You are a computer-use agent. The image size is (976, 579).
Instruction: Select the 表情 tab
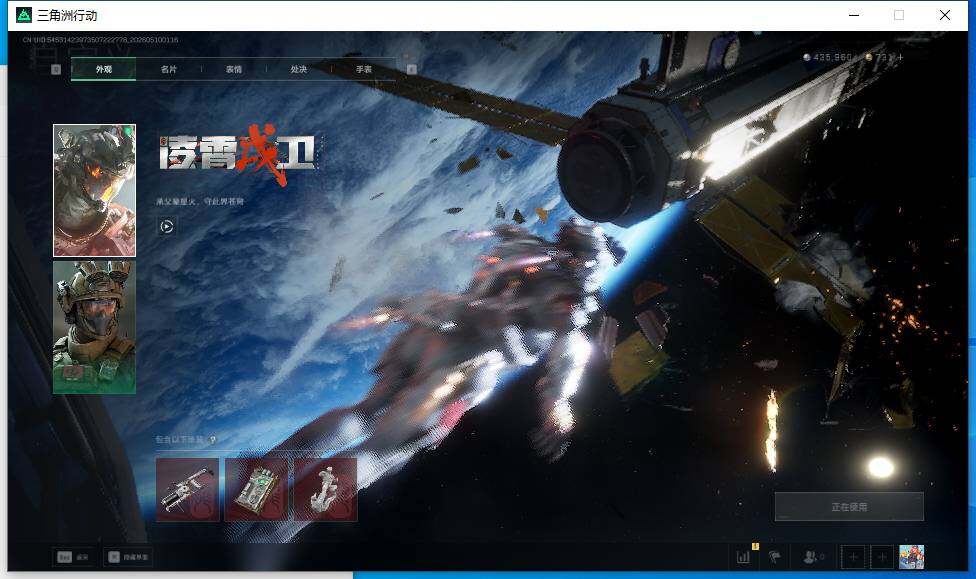pyautogui.click(x=233, y=69)
